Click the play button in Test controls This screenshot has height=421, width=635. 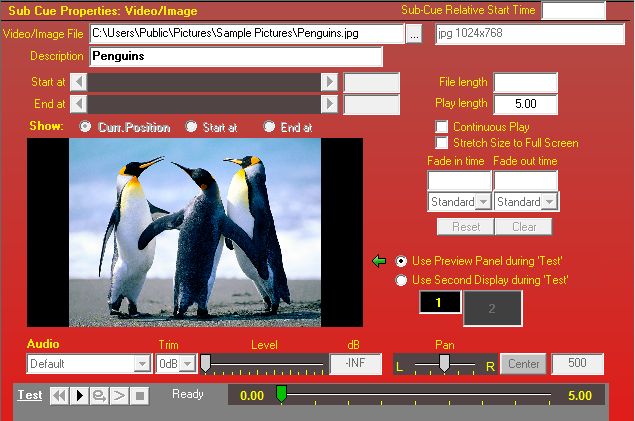point(79,395)
